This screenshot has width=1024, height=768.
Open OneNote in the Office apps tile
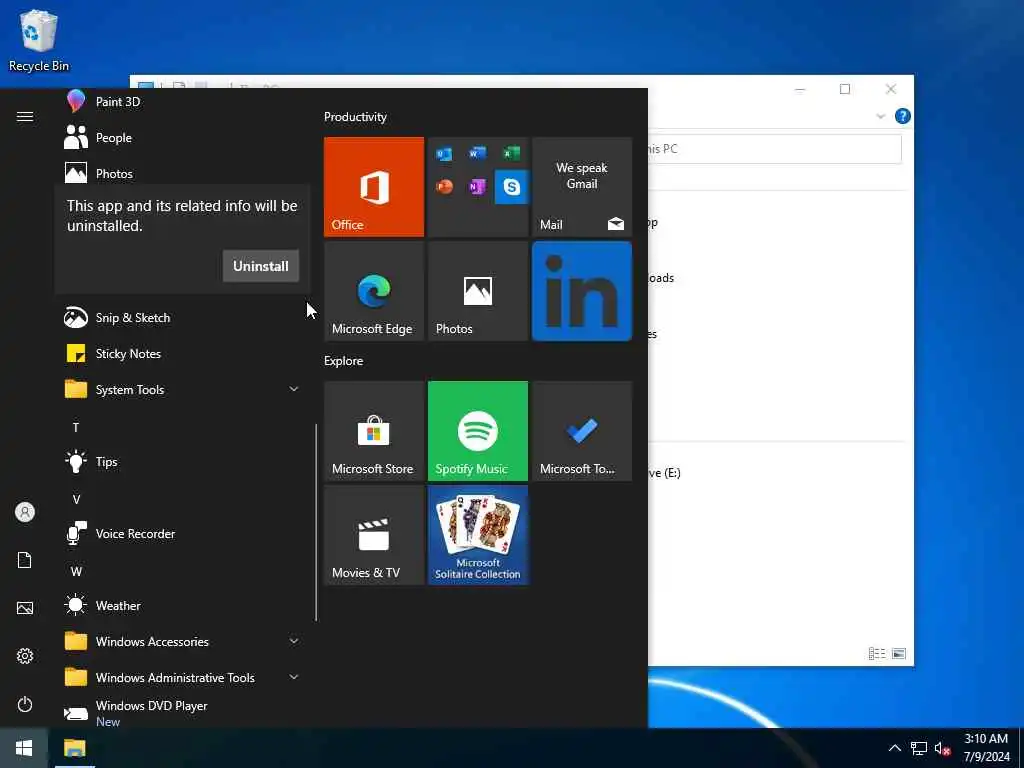tap(477, 187)
